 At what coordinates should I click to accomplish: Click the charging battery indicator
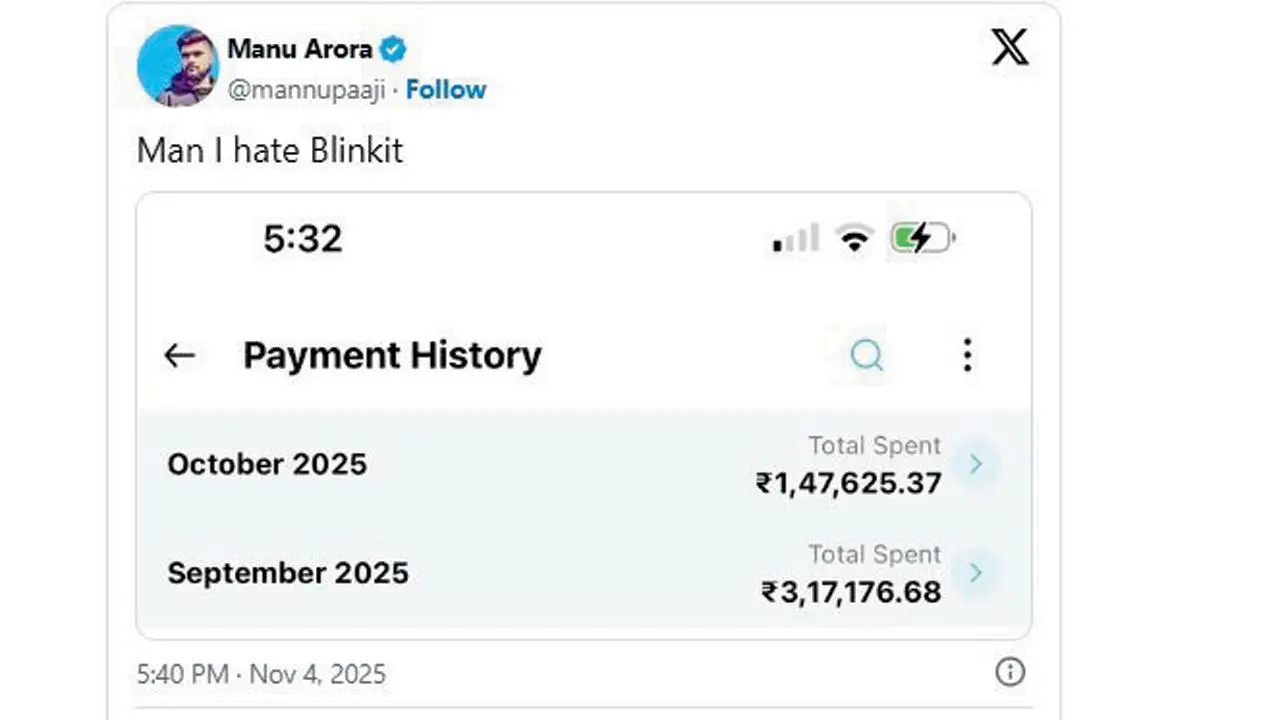pyautogui.click(x=921, y=237)
